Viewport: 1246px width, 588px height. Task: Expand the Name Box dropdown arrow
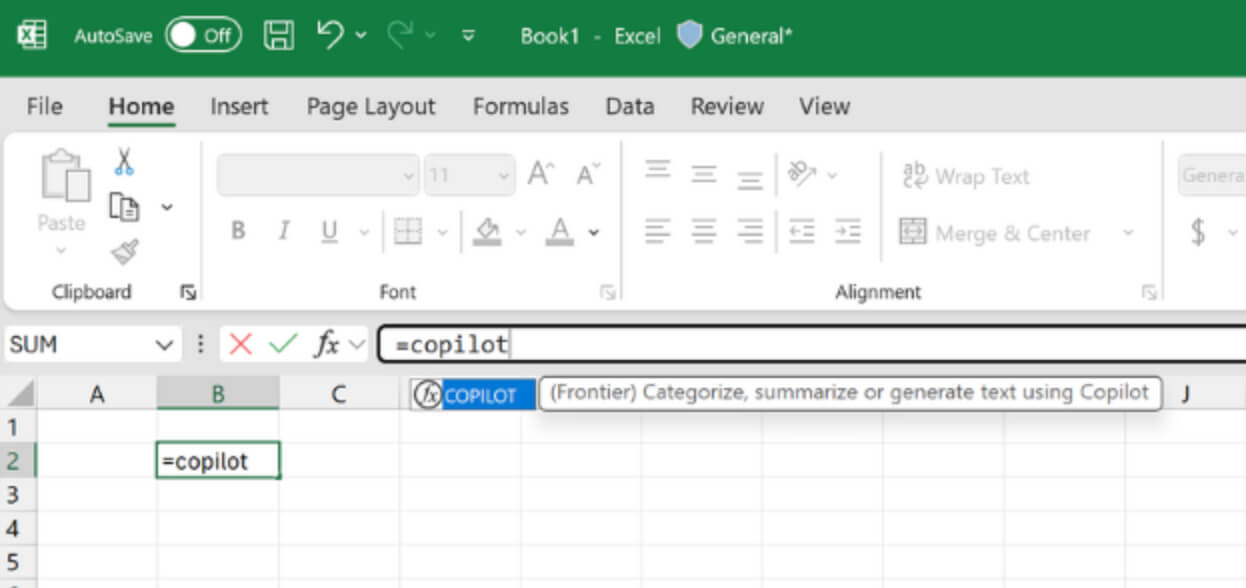[x=165, y=345]
